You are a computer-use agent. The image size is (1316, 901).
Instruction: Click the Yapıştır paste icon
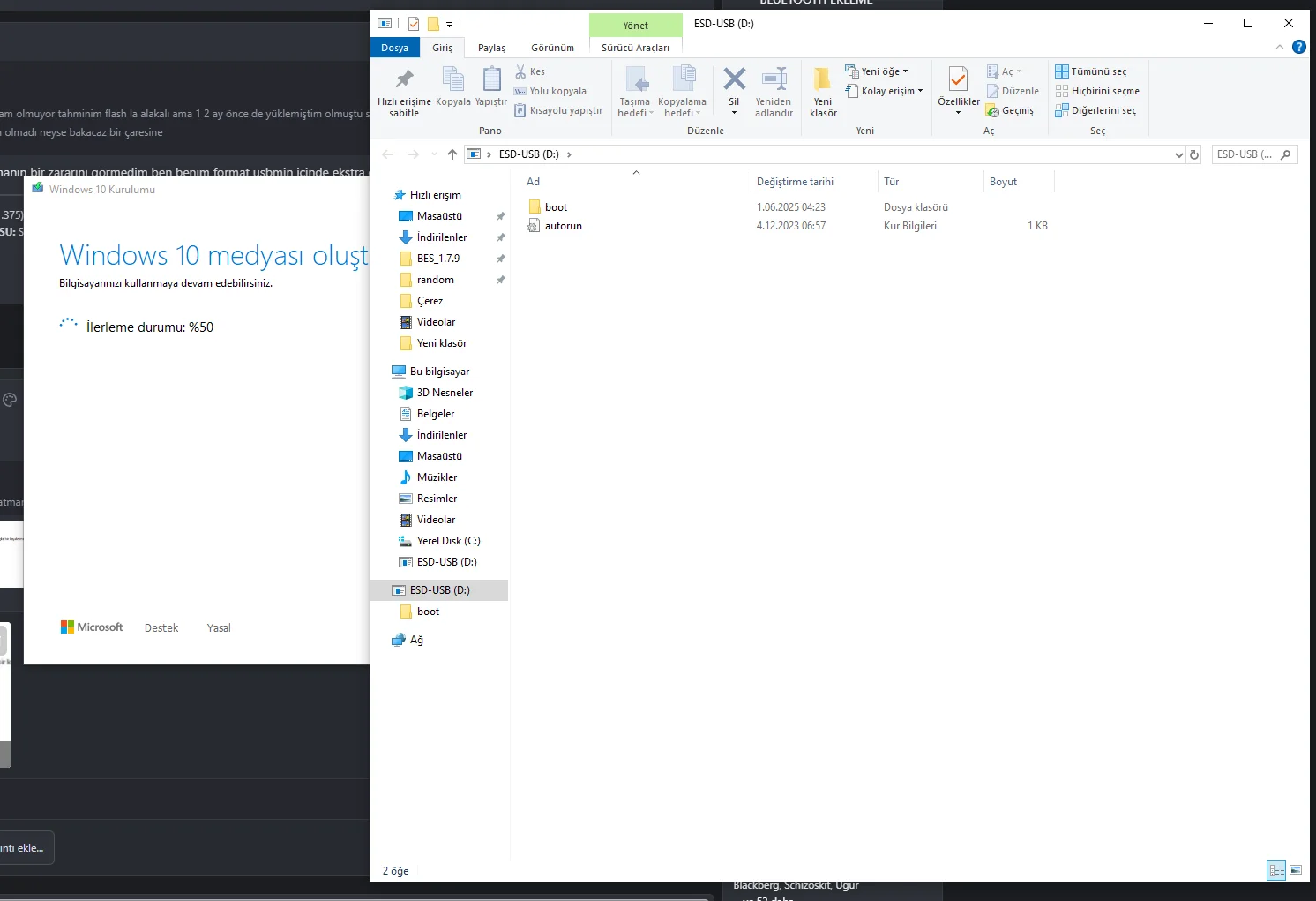click(491, 80)
